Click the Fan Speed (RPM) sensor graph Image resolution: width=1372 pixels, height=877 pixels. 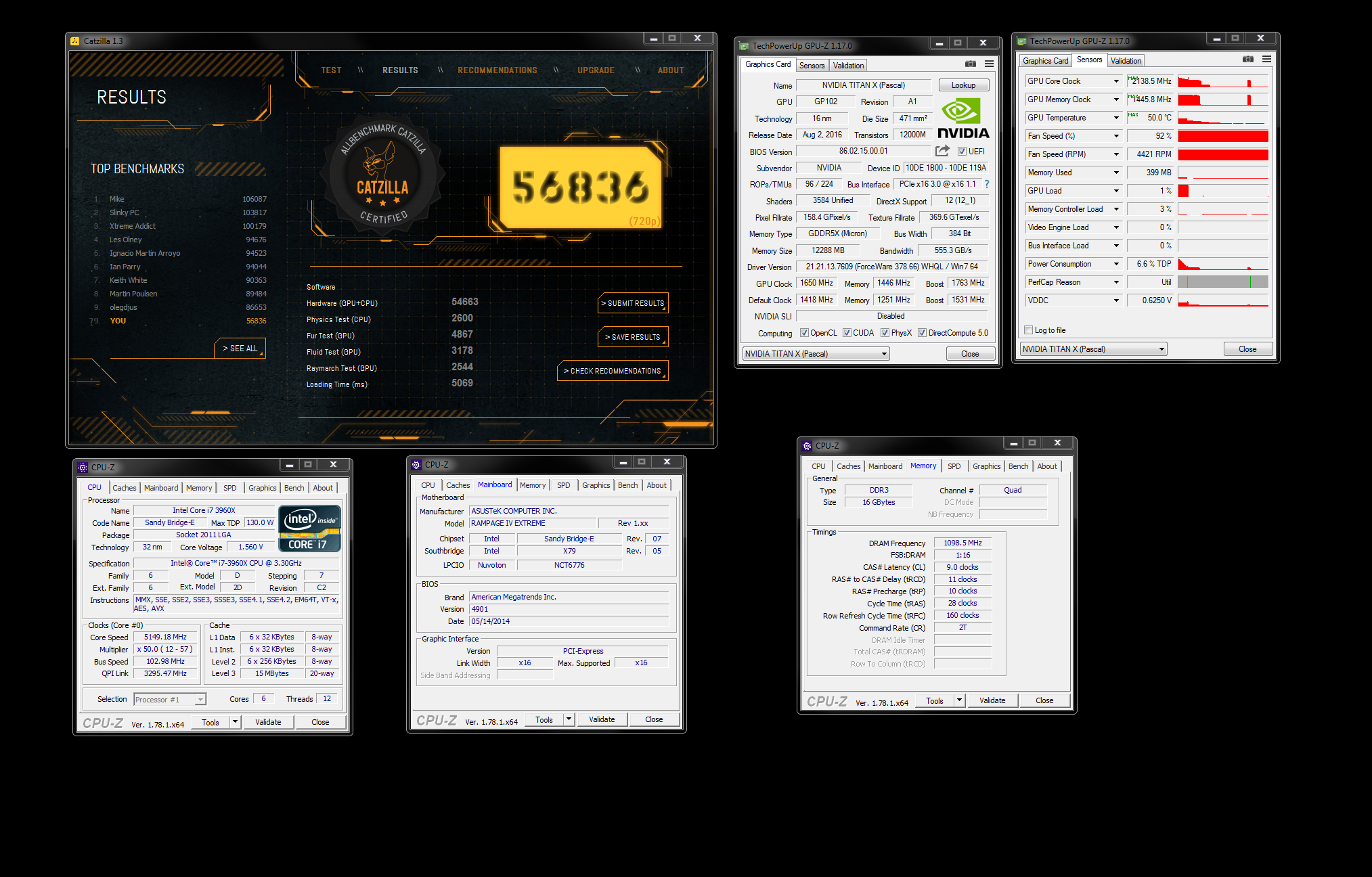pyautogui.click(x=1223, y=154)
